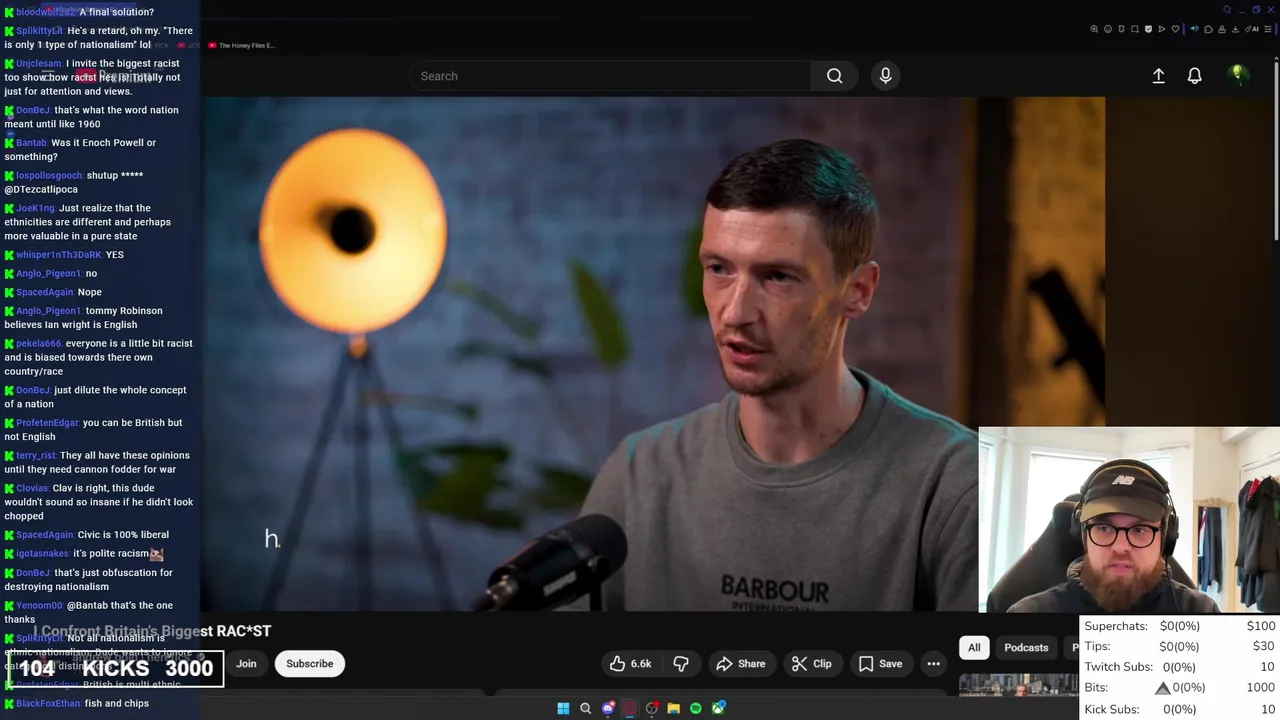Click the YouTube search magnifier button
The image size is (1280, 720).
(x=834, y=76)
